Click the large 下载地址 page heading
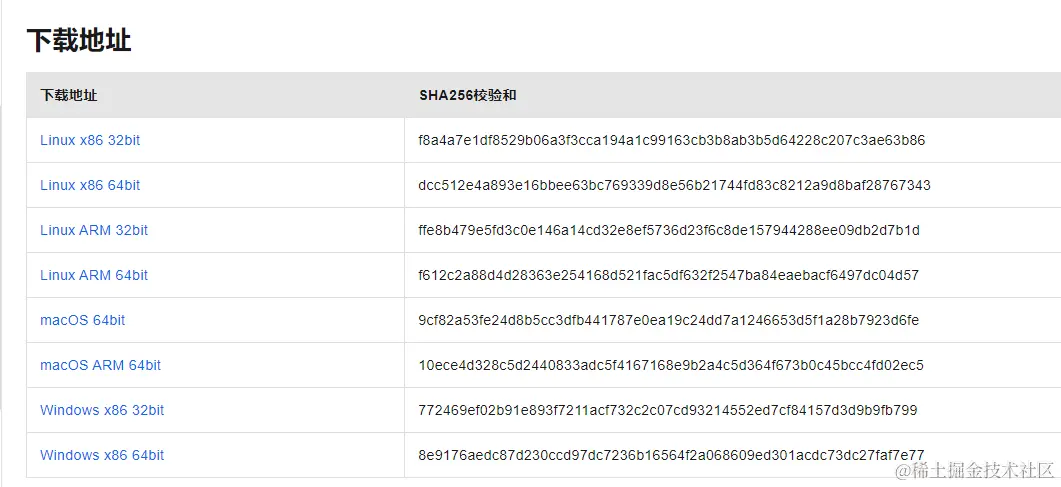Image resolution: width=1061 pixels, height=487 pixels. pyautogui.click(x=79, y=40)
